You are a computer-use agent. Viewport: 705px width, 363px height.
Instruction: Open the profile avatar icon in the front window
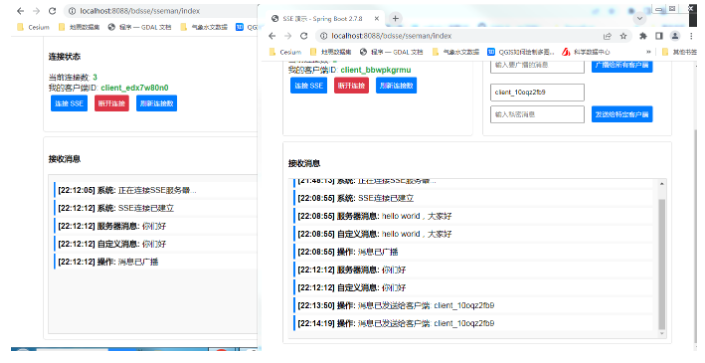coord(675,36)
